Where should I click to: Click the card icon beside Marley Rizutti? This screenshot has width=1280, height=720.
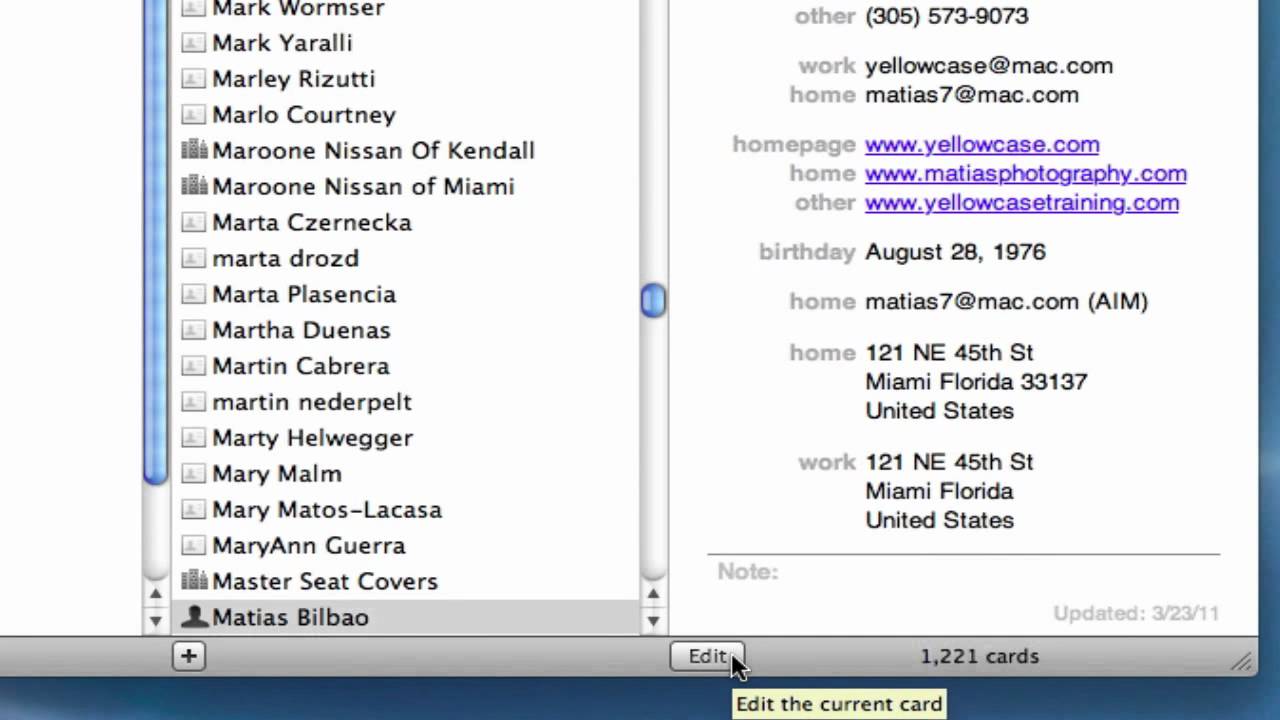pos(194,79)
